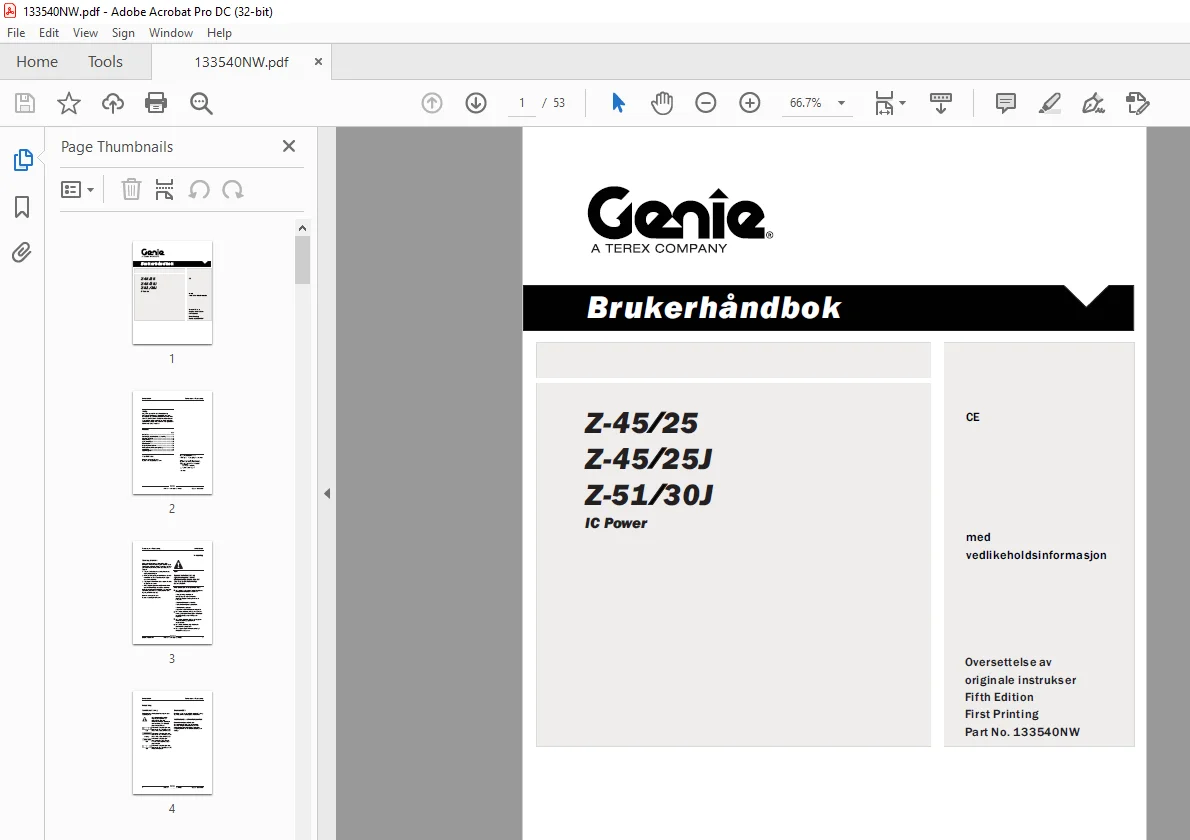The image size is (1190, 840).
Task: Click the current page number field
Action: click(x=521, y=103)
